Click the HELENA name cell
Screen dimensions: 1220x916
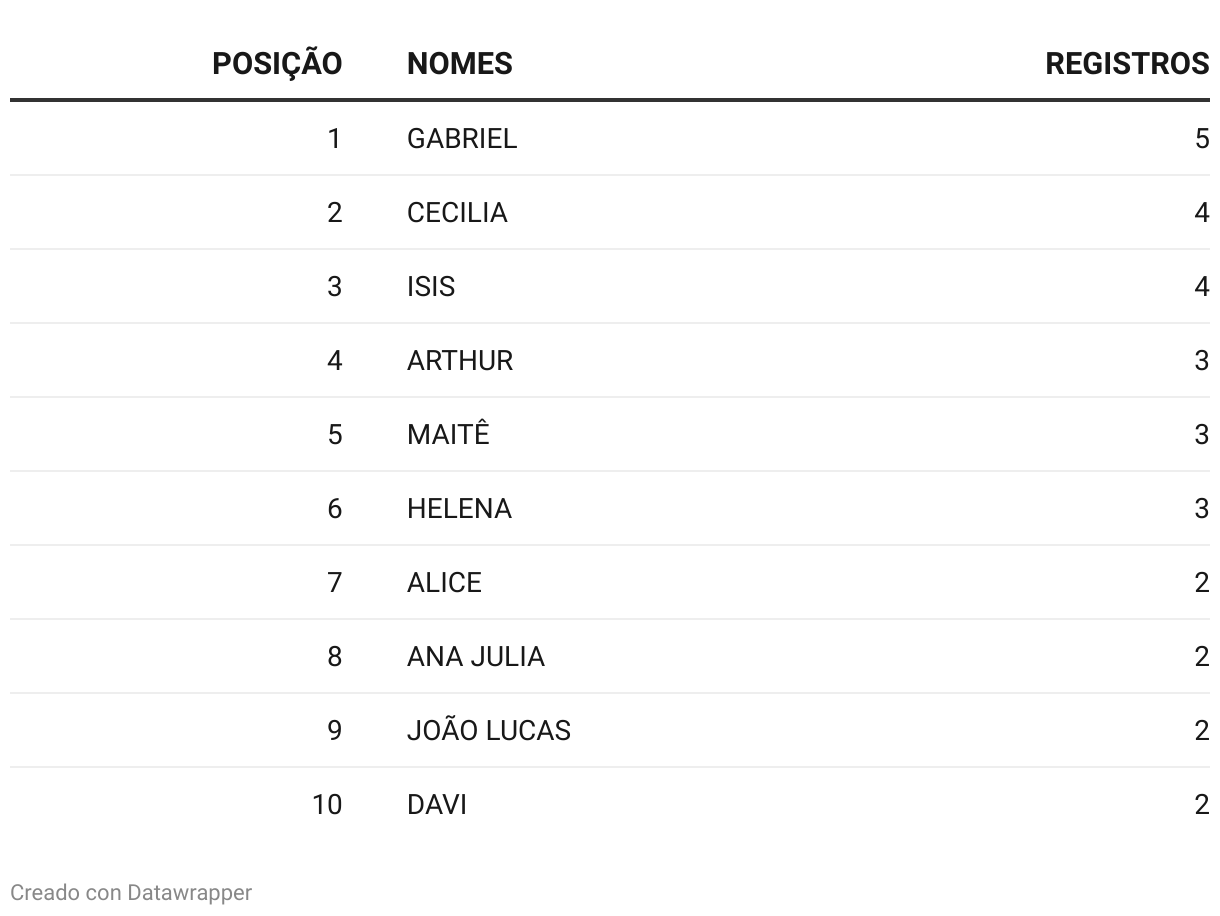tap(459, 508)
